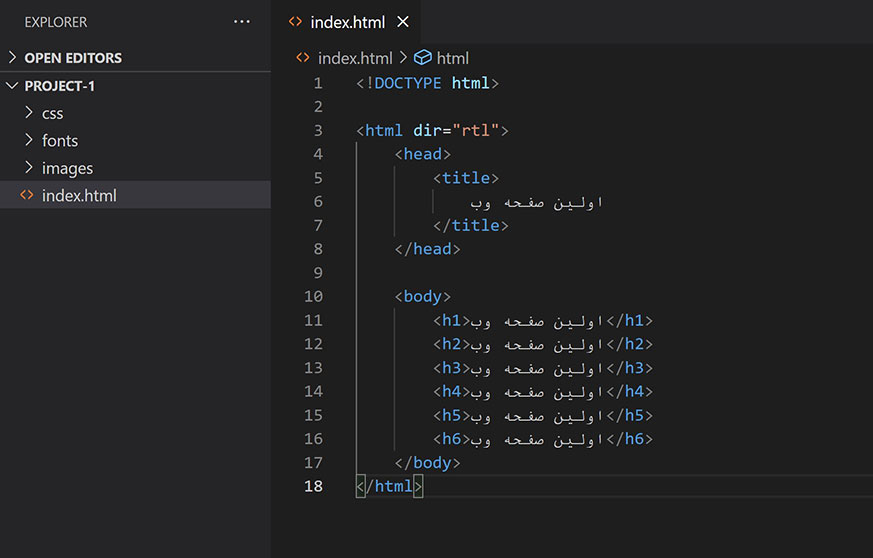Click the HTML file icon in the editor tab
The width and height of the screenshot is (873, 558).
click(x=295, y=22)
